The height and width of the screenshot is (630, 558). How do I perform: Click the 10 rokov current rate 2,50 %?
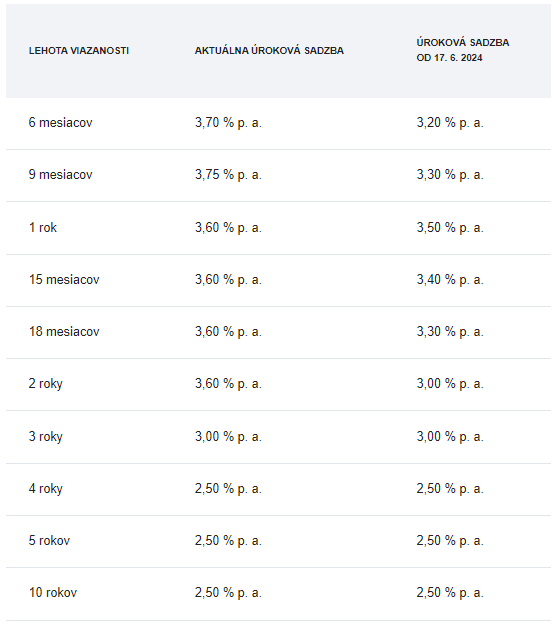point(228,593)
